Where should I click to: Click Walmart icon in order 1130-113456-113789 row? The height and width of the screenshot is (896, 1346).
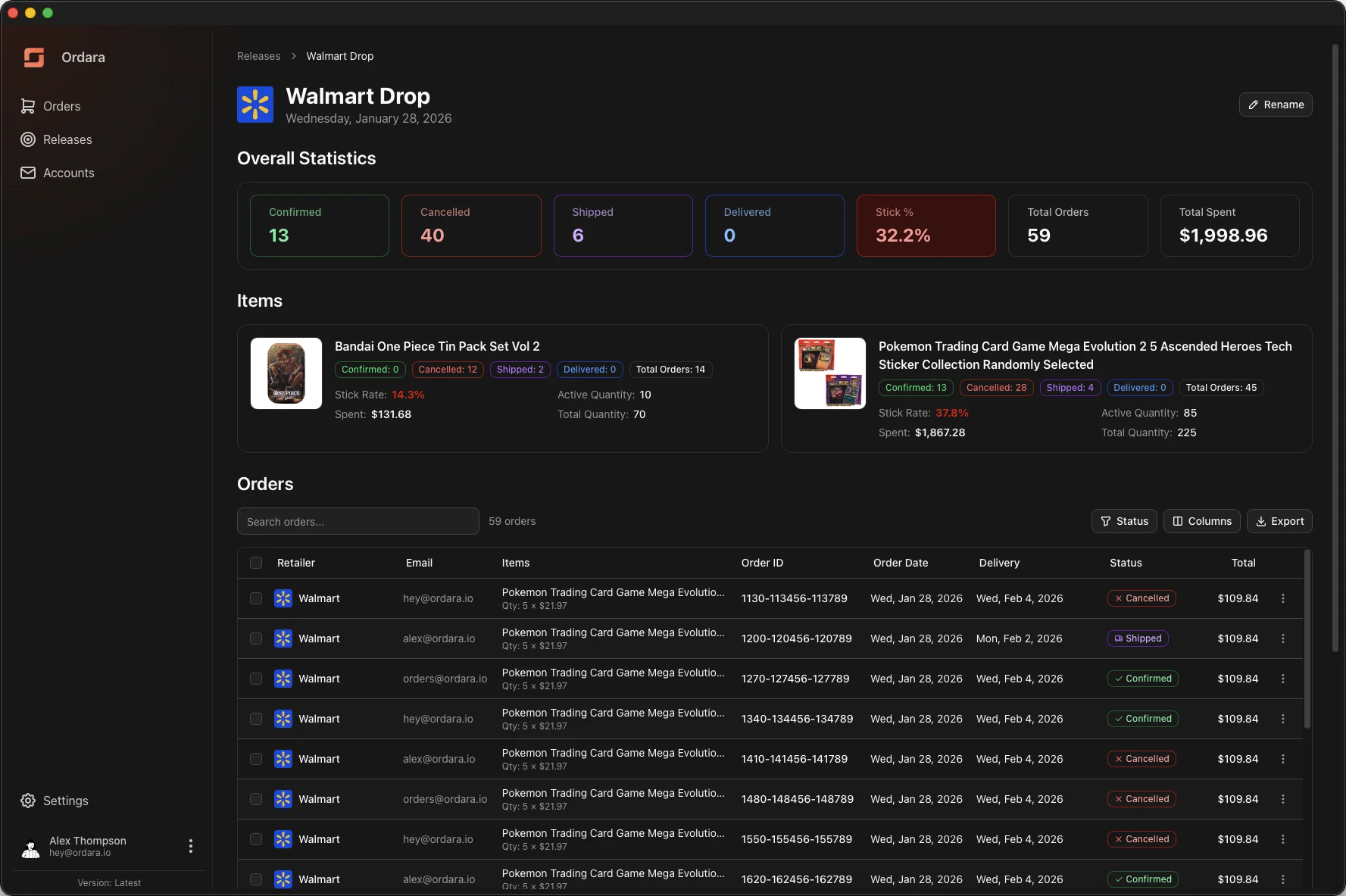[x=283, y=598]
